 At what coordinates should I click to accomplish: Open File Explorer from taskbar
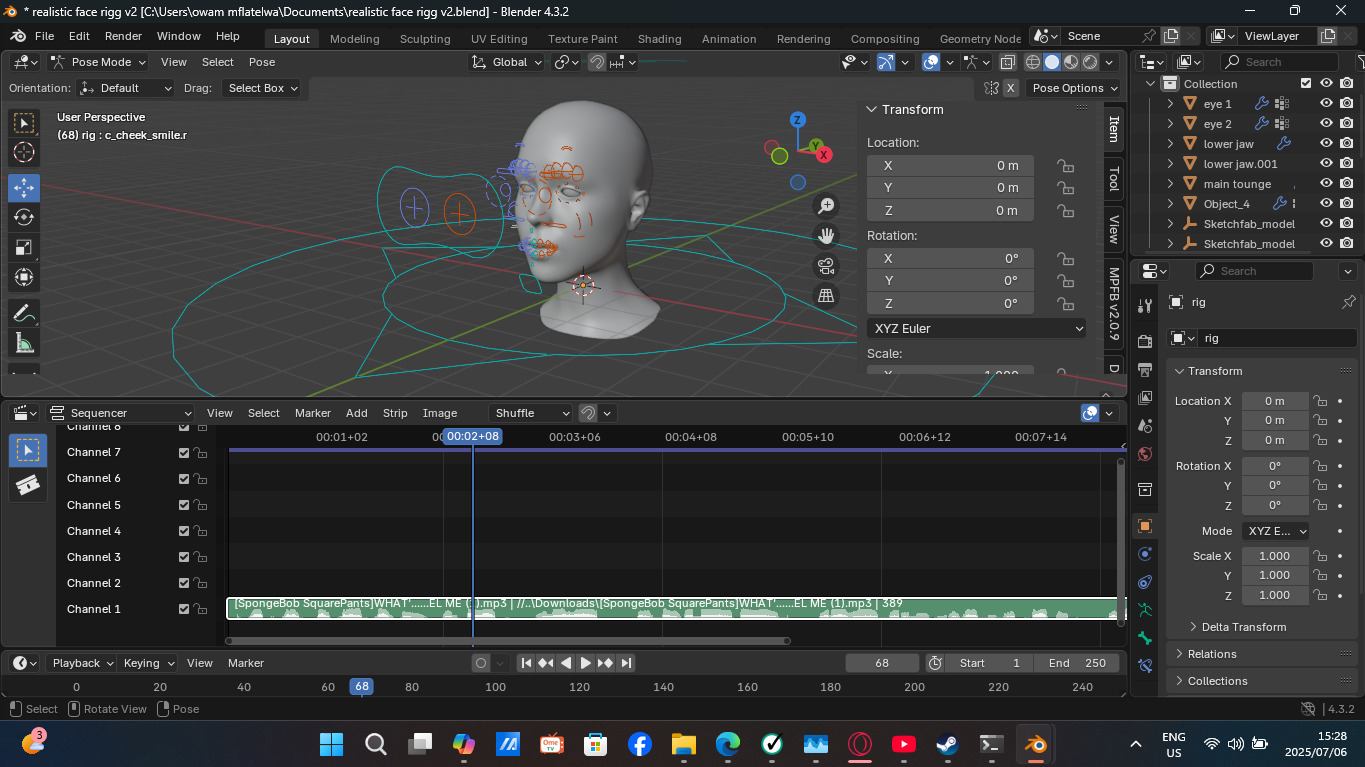tap(683, 744)
